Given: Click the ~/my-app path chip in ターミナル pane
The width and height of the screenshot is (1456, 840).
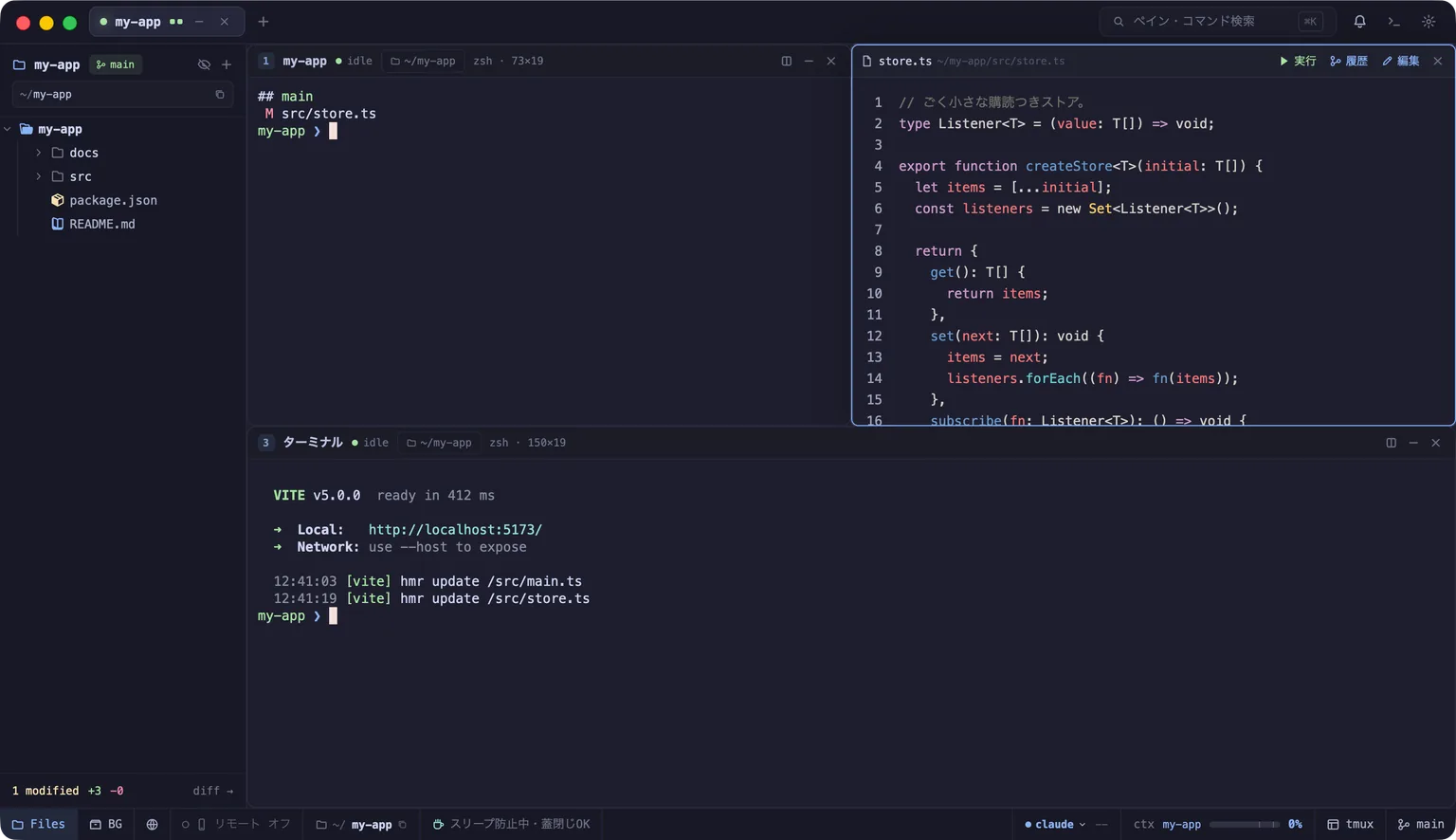Looking at the screenshot, I should (439, 443).
